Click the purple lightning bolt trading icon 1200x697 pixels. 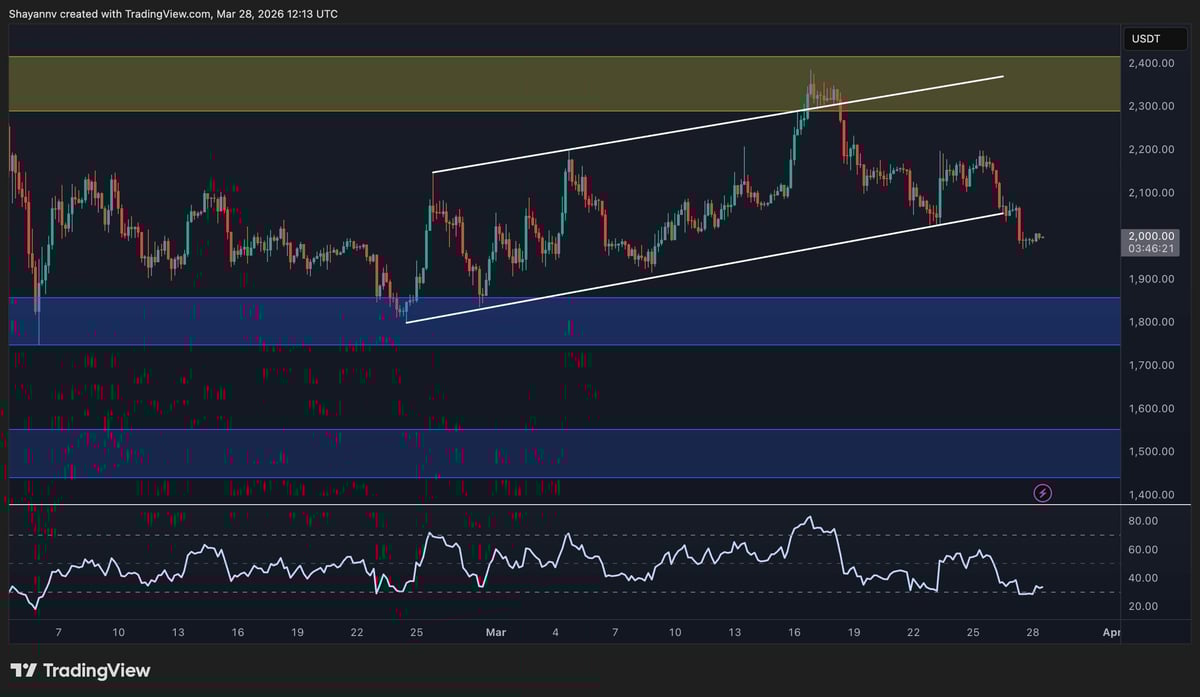point(1042,492)
